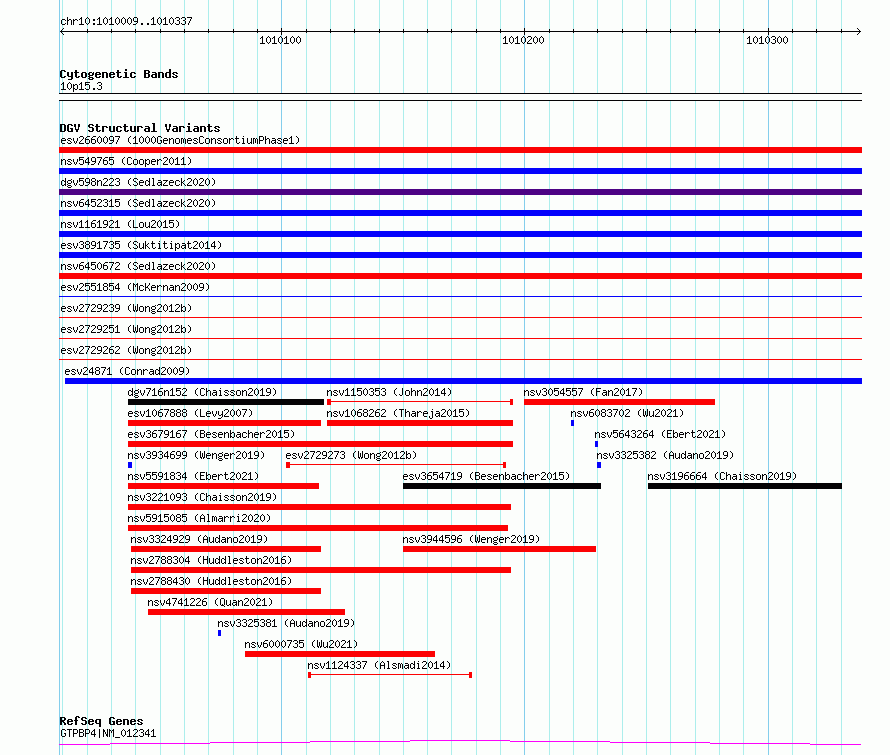Click the esv2660097 1000GenomesConsortiumPhase1 variant label
Screen dimensions: 890x755
(180, 140)
